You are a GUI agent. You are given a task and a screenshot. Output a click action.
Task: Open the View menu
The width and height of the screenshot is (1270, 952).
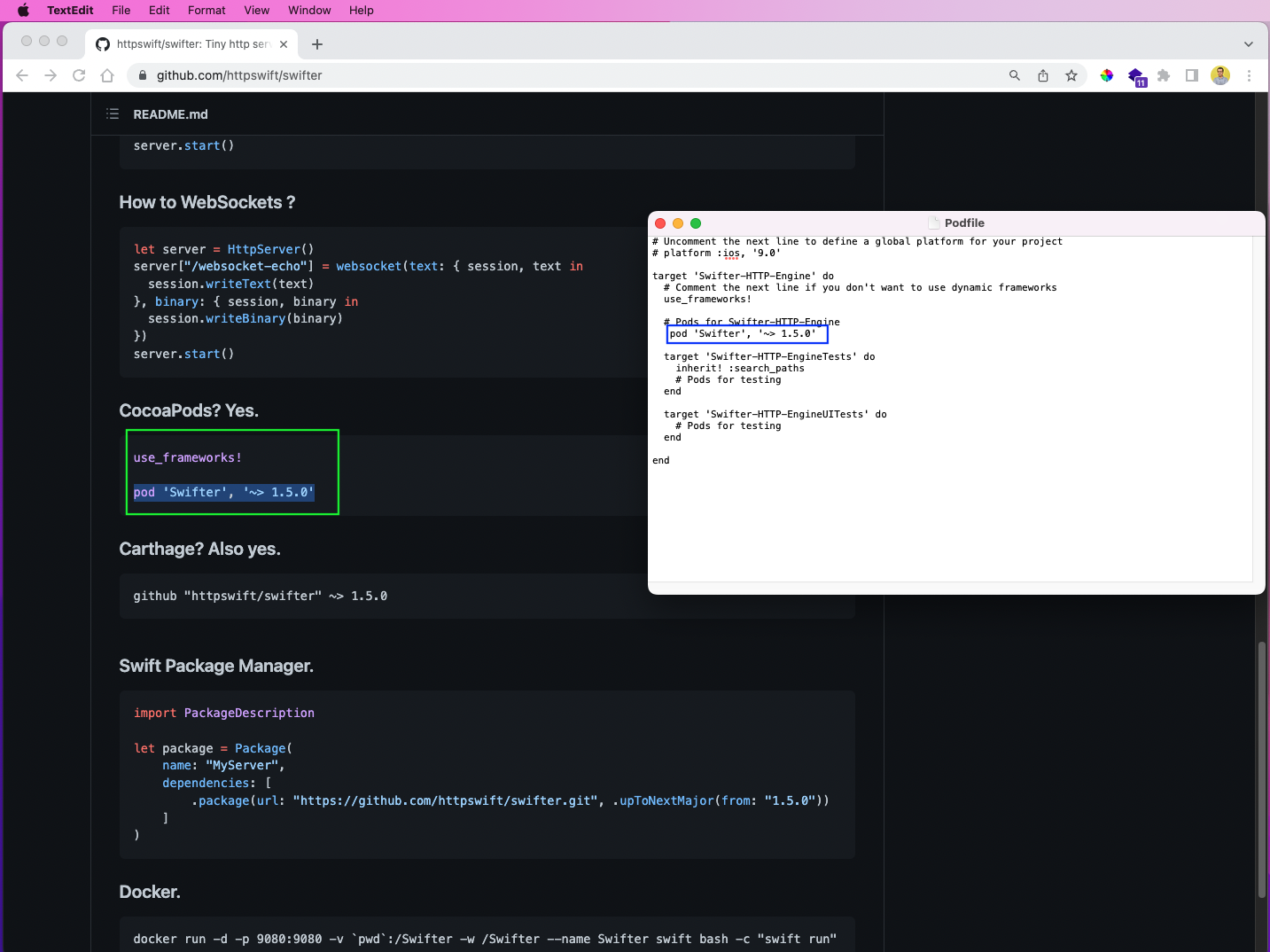tap(257, 10)
